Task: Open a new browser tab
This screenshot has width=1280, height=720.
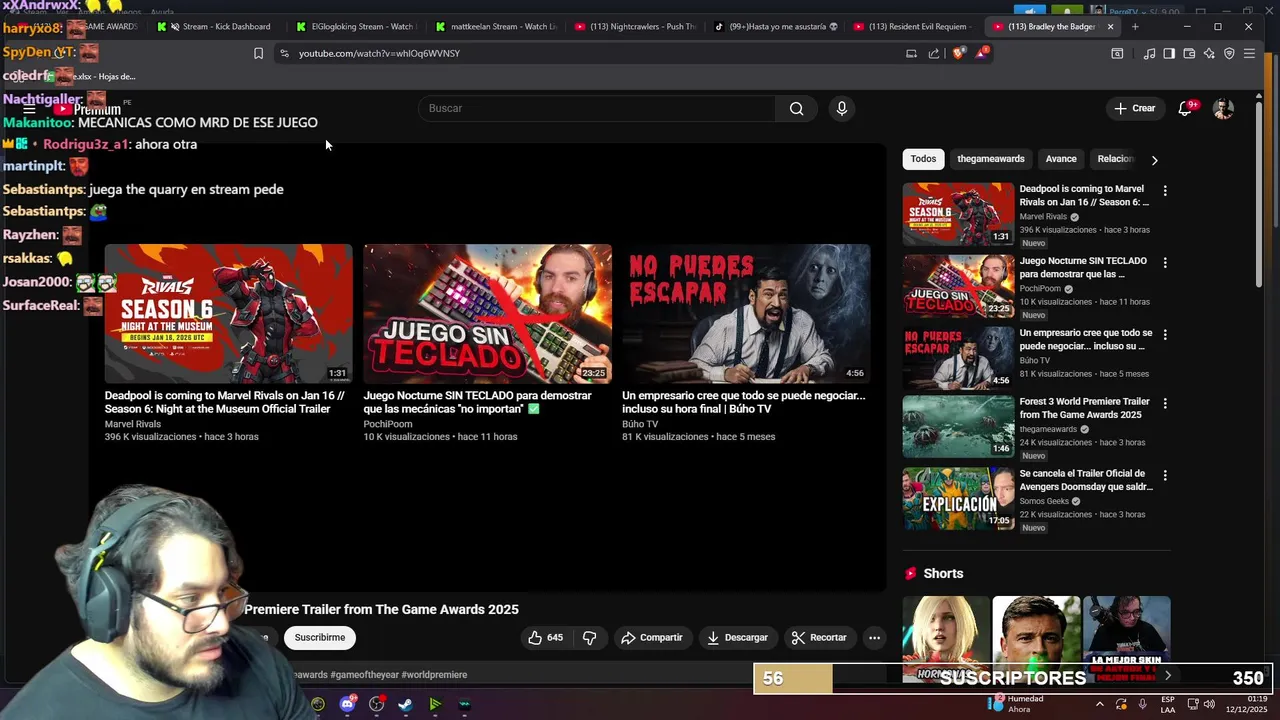Action: click(x=1135, y=26)
